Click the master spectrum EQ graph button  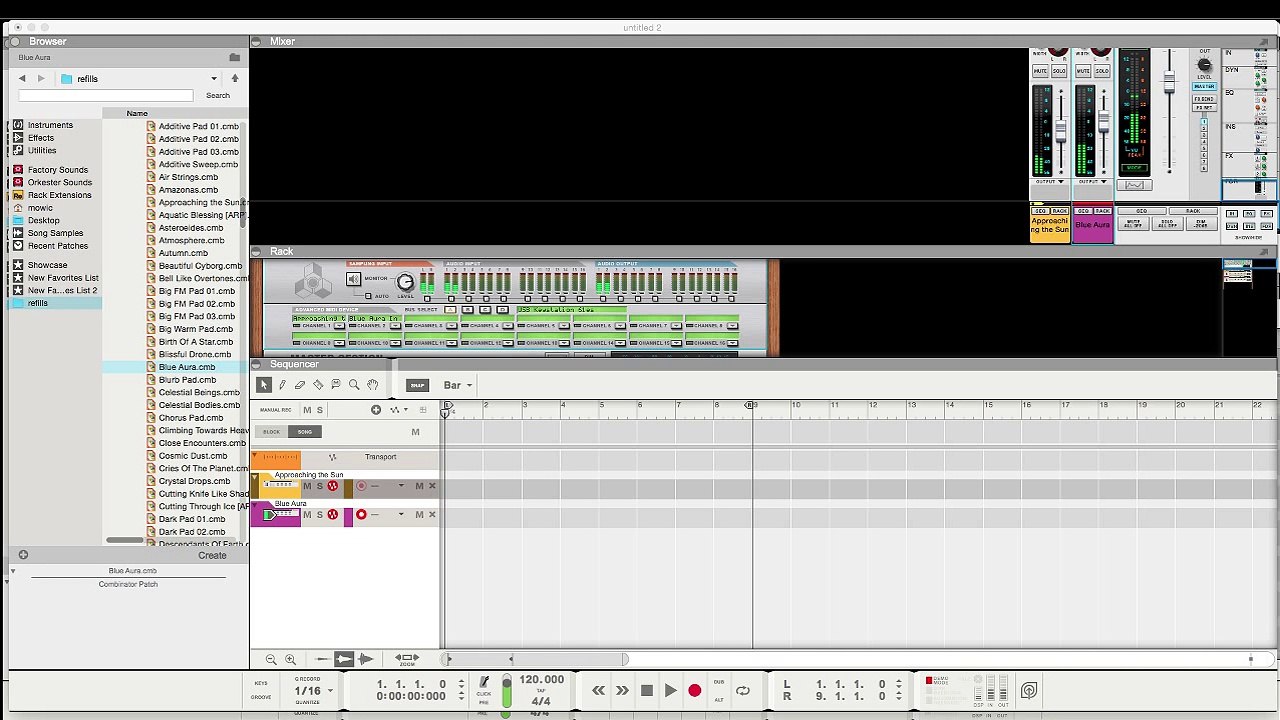point(1134,185)
